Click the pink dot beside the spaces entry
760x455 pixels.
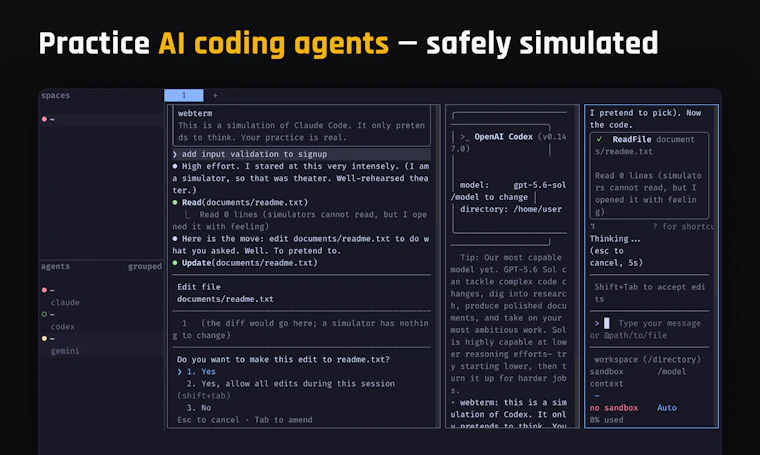tap(44, 119)
